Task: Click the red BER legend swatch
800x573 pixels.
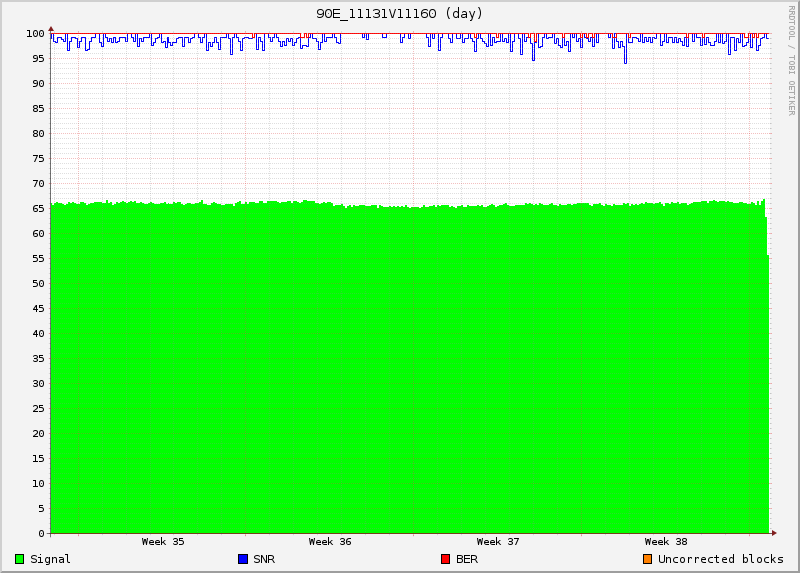Action: coord(445,559)
